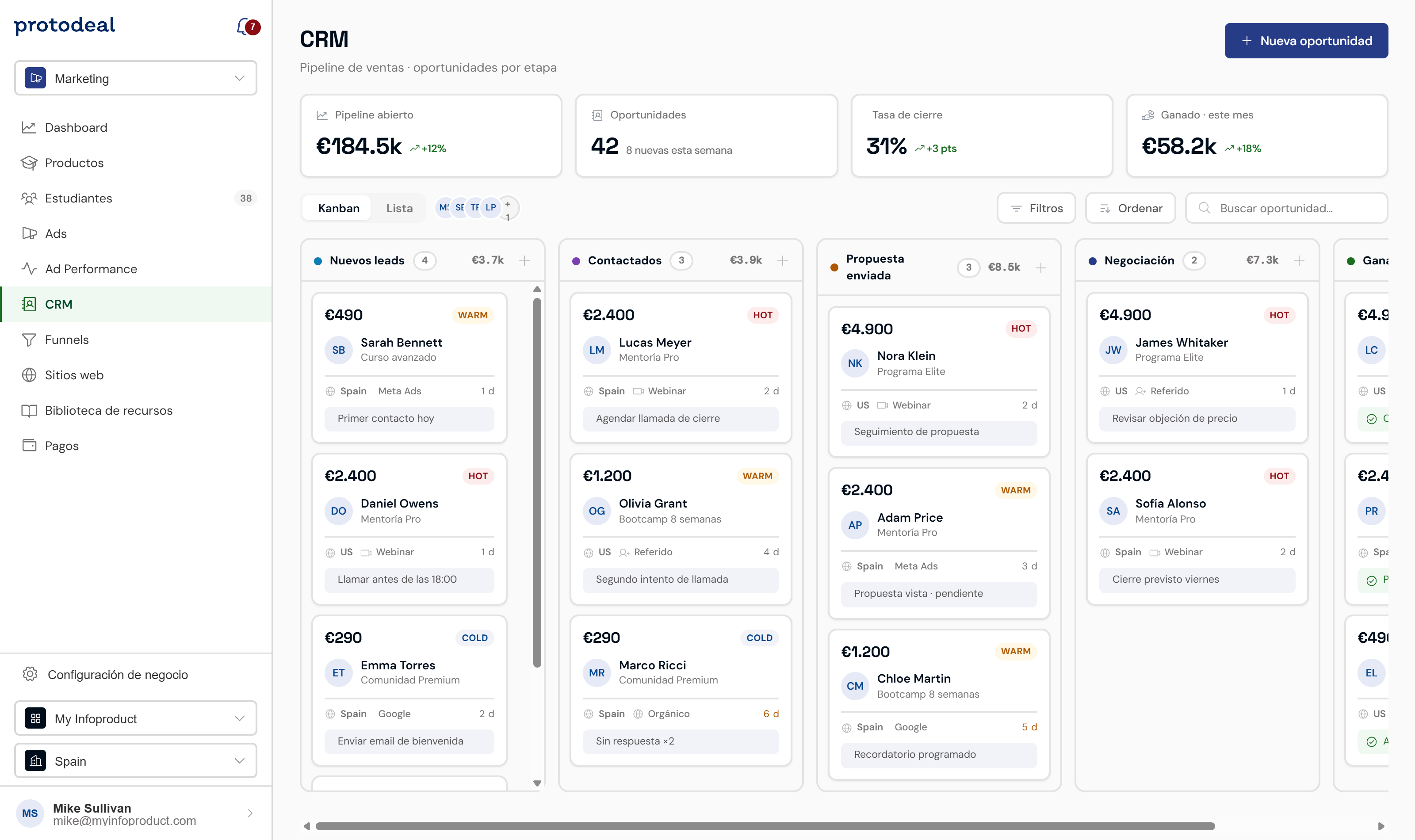Focus the Buscar oportunidad search field
This screenshot has height=840, width=1415.
coord(1286,208)
